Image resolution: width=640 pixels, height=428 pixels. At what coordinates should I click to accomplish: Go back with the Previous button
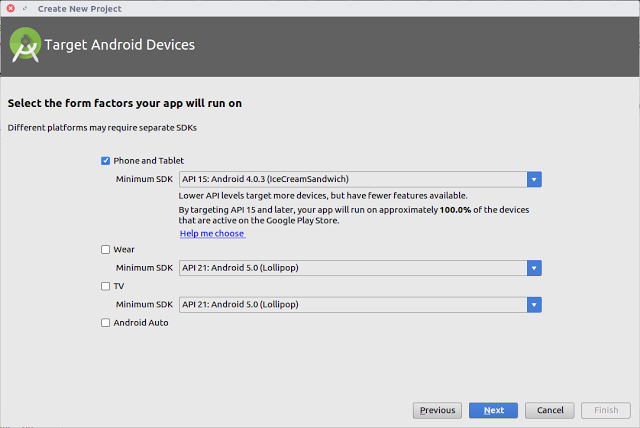tap(437, 410)
